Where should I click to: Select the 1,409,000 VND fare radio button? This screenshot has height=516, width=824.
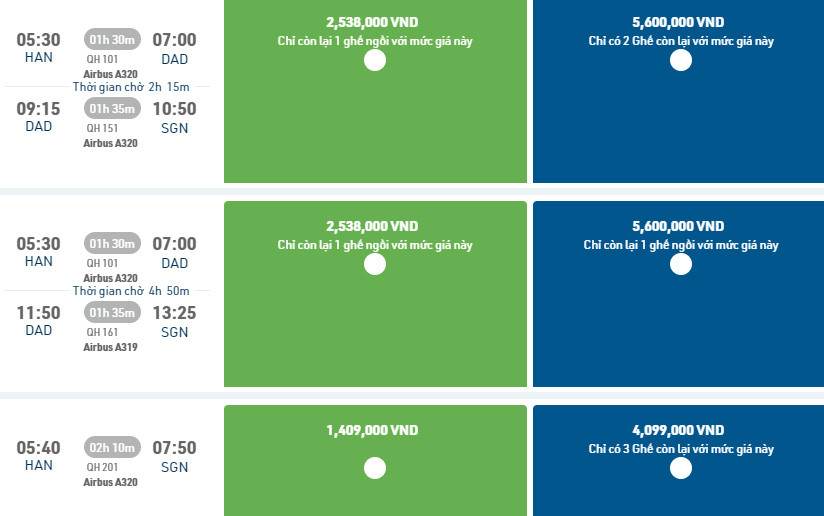(375, 468)
